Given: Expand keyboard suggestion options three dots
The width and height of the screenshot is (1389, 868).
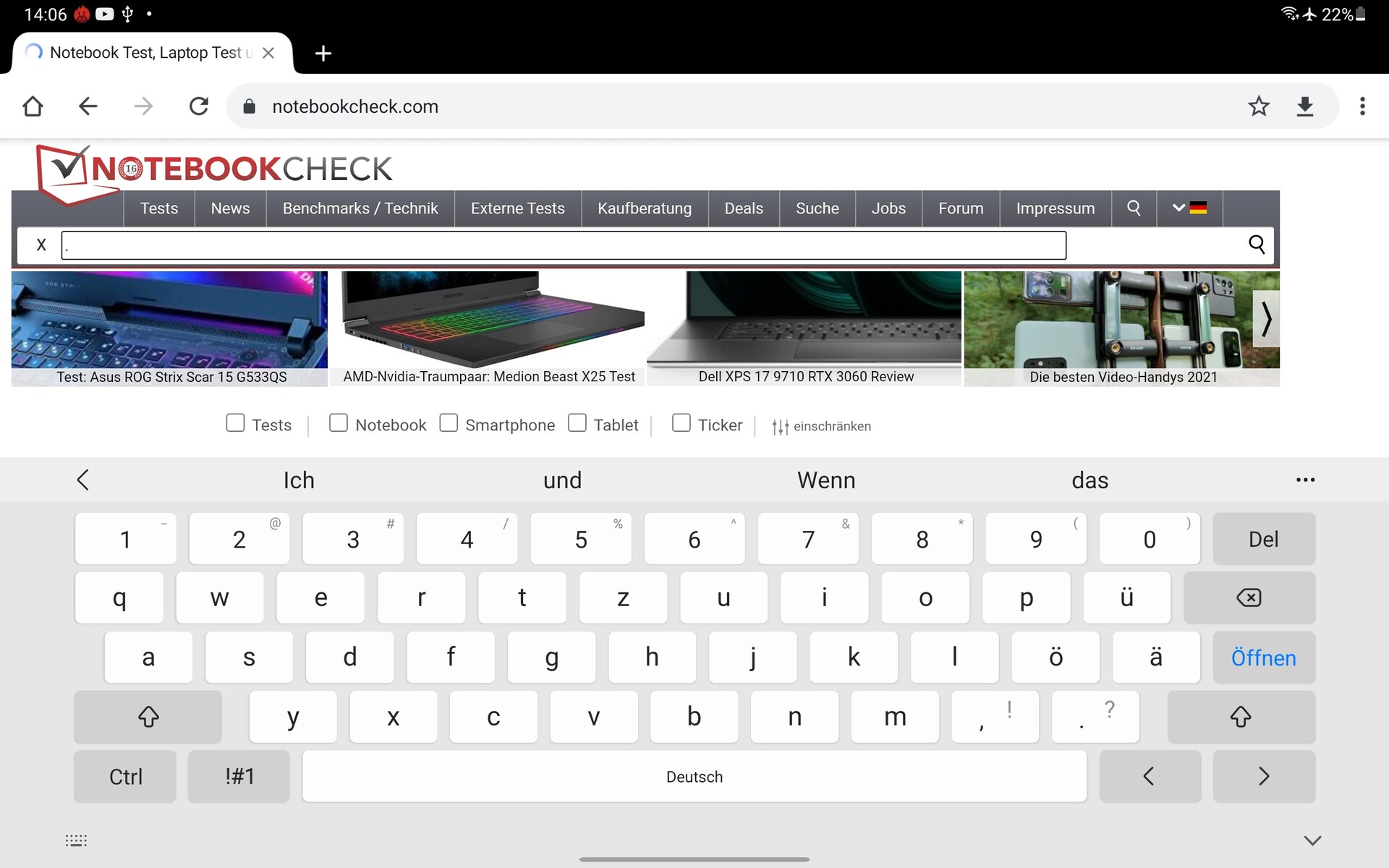Looking at the screenshot, I should point(1305,480).
